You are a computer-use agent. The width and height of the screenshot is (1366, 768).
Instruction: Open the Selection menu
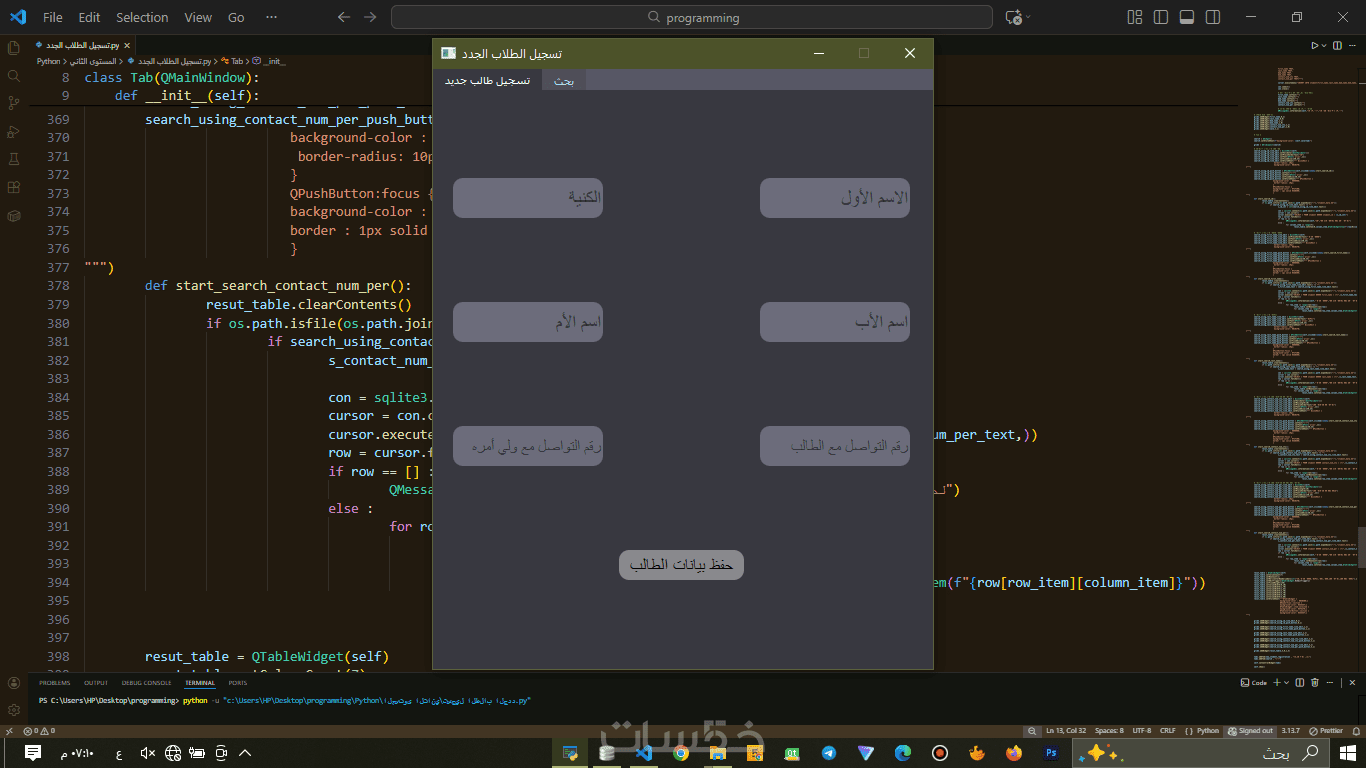142,17
